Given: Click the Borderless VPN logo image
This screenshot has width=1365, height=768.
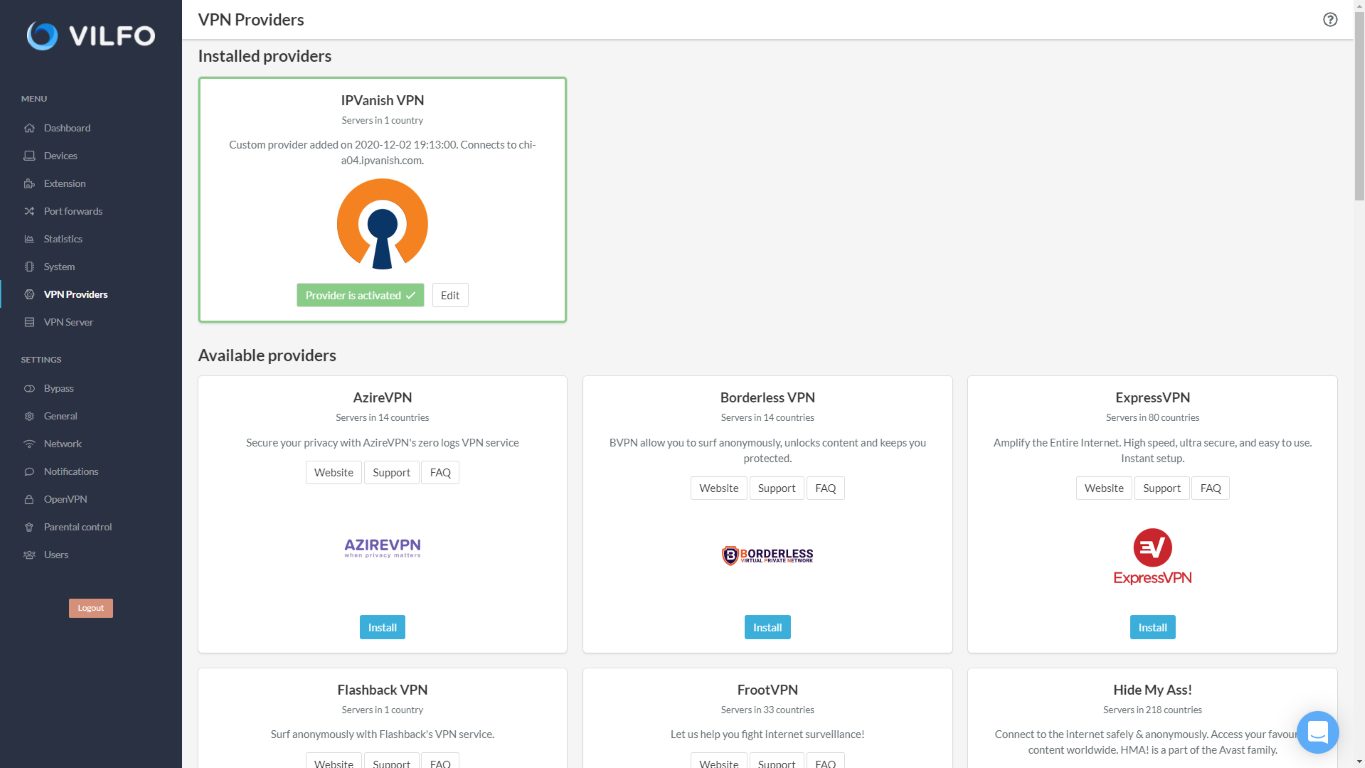Looking at the screenshot, I should coord(767,555).
